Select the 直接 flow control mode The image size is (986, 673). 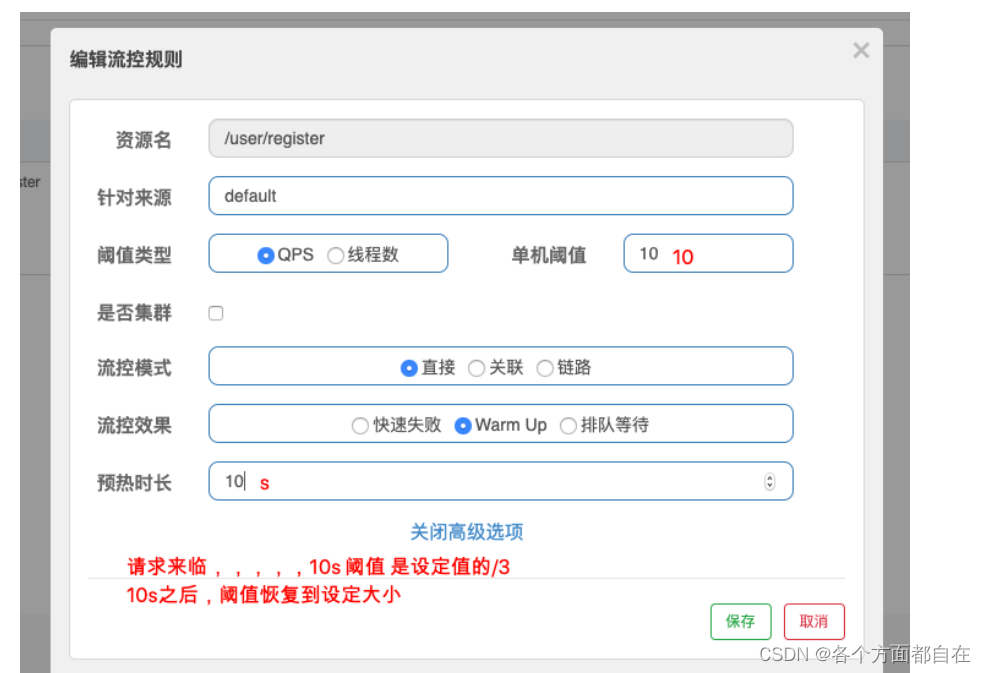[x=409, y=368]
